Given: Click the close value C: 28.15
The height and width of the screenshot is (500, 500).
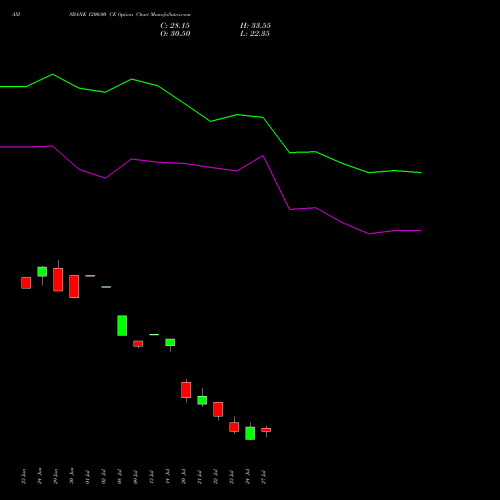Looking at the screenshot, I should click(x=175, y=26).
